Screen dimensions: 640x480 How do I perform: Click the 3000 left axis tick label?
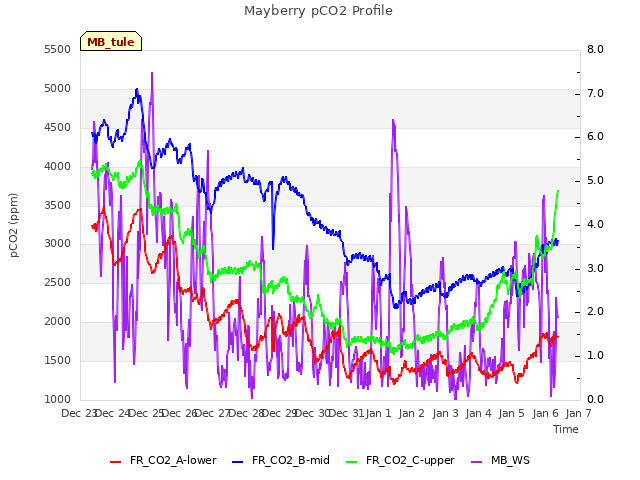pos(58,243)
